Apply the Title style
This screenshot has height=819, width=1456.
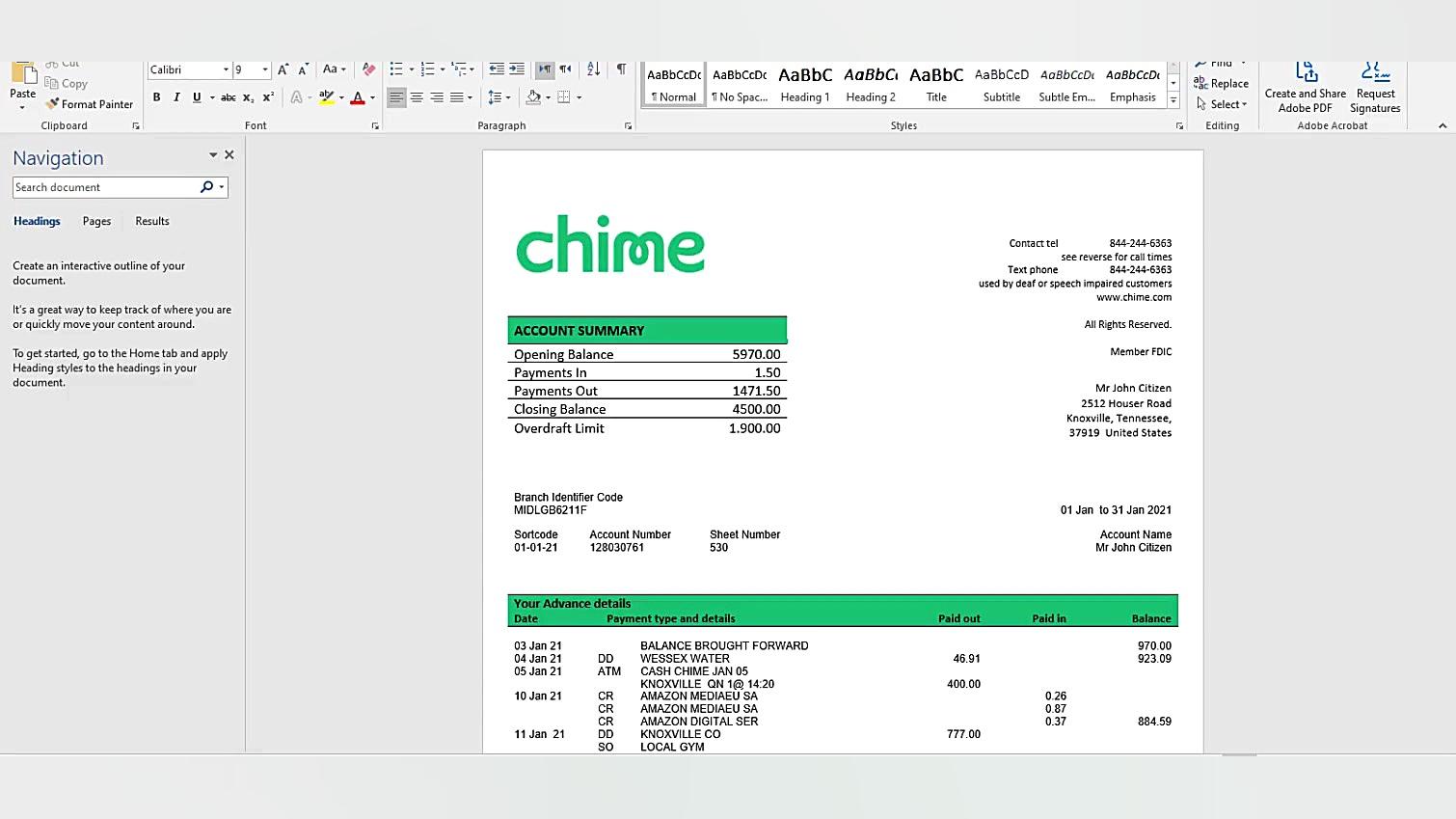click(936, 85)
